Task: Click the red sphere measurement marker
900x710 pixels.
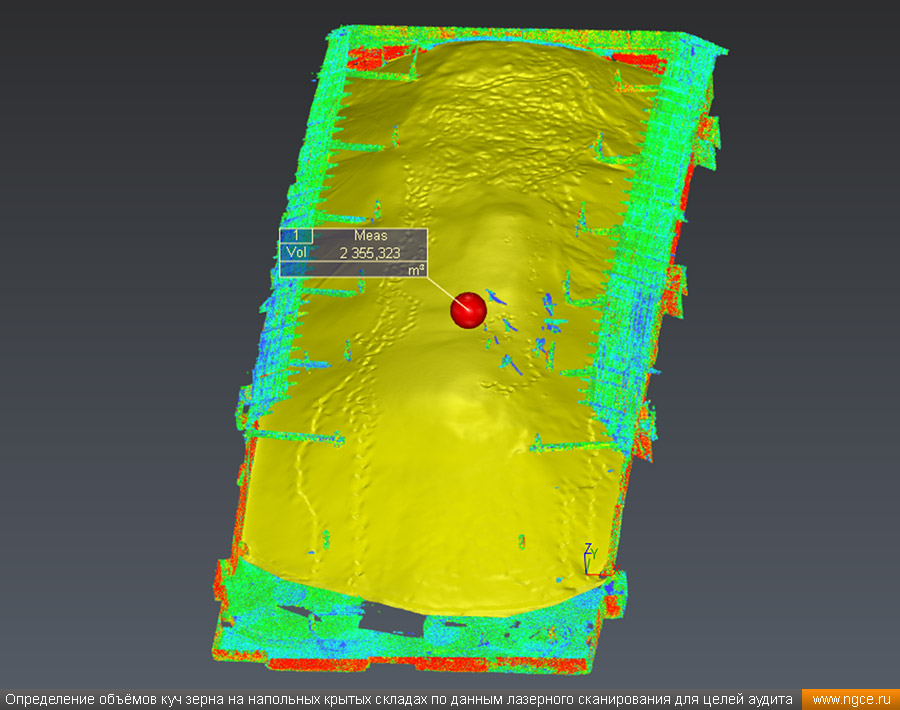Action: 467,310
